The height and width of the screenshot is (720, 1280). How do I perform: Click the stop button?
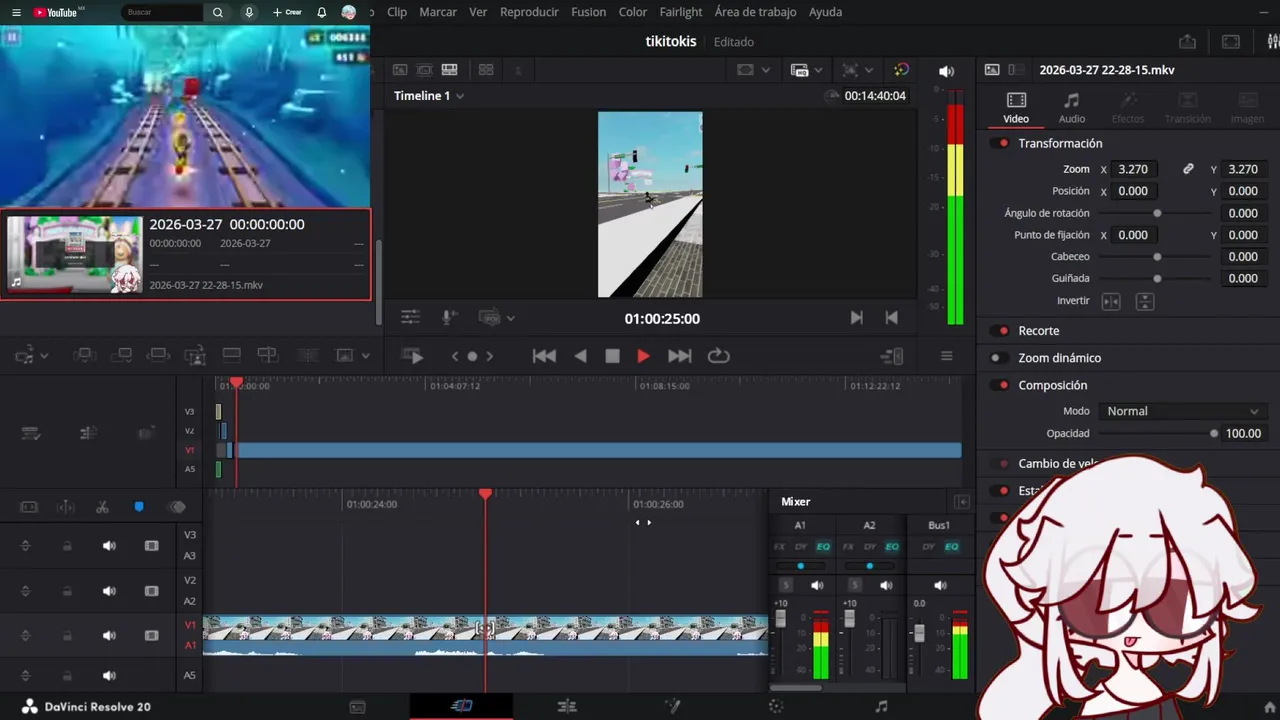[612, 356]
